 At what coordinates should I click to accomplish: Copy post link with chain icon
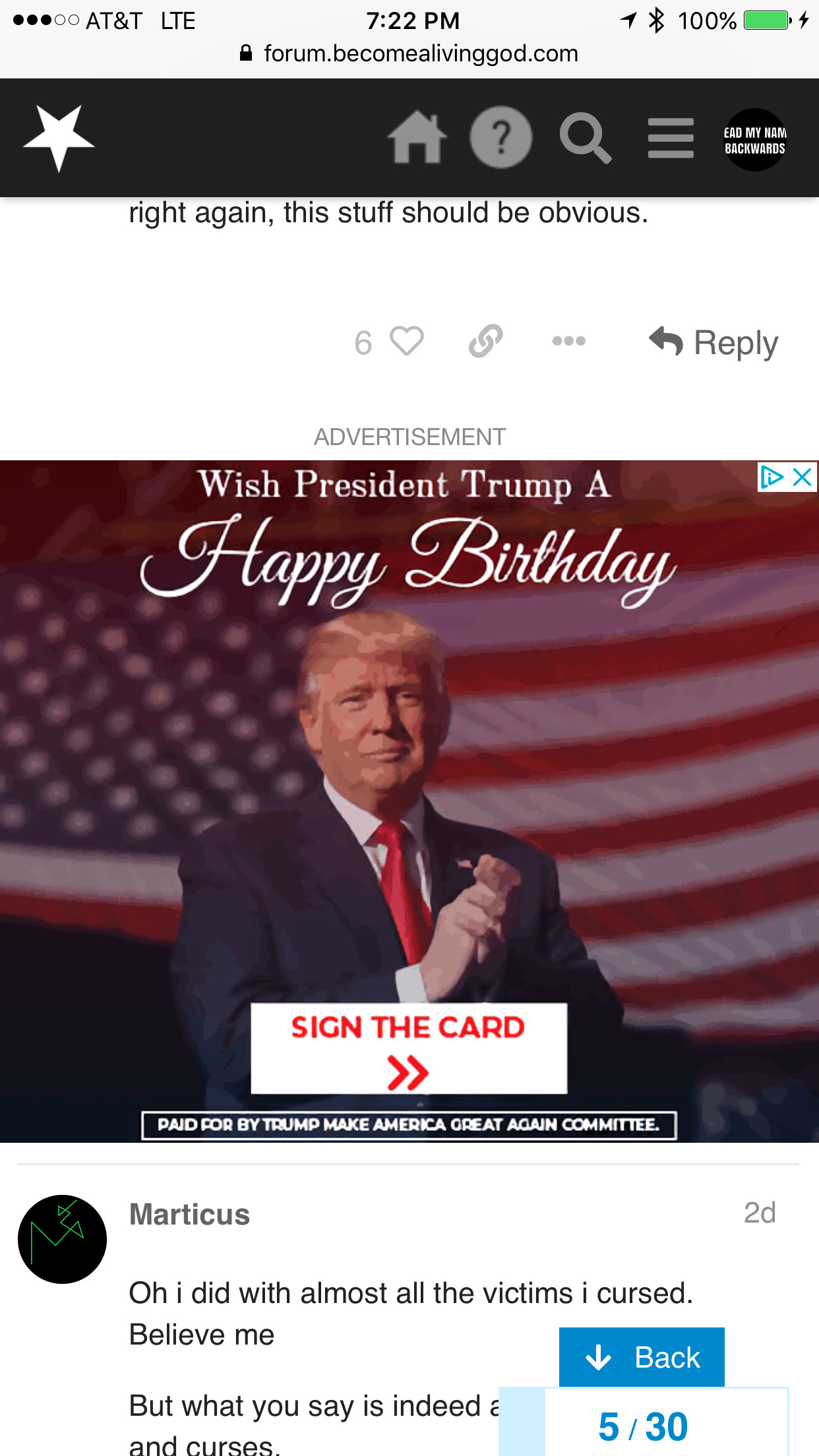pyautogui.click(x=486, y=341)
